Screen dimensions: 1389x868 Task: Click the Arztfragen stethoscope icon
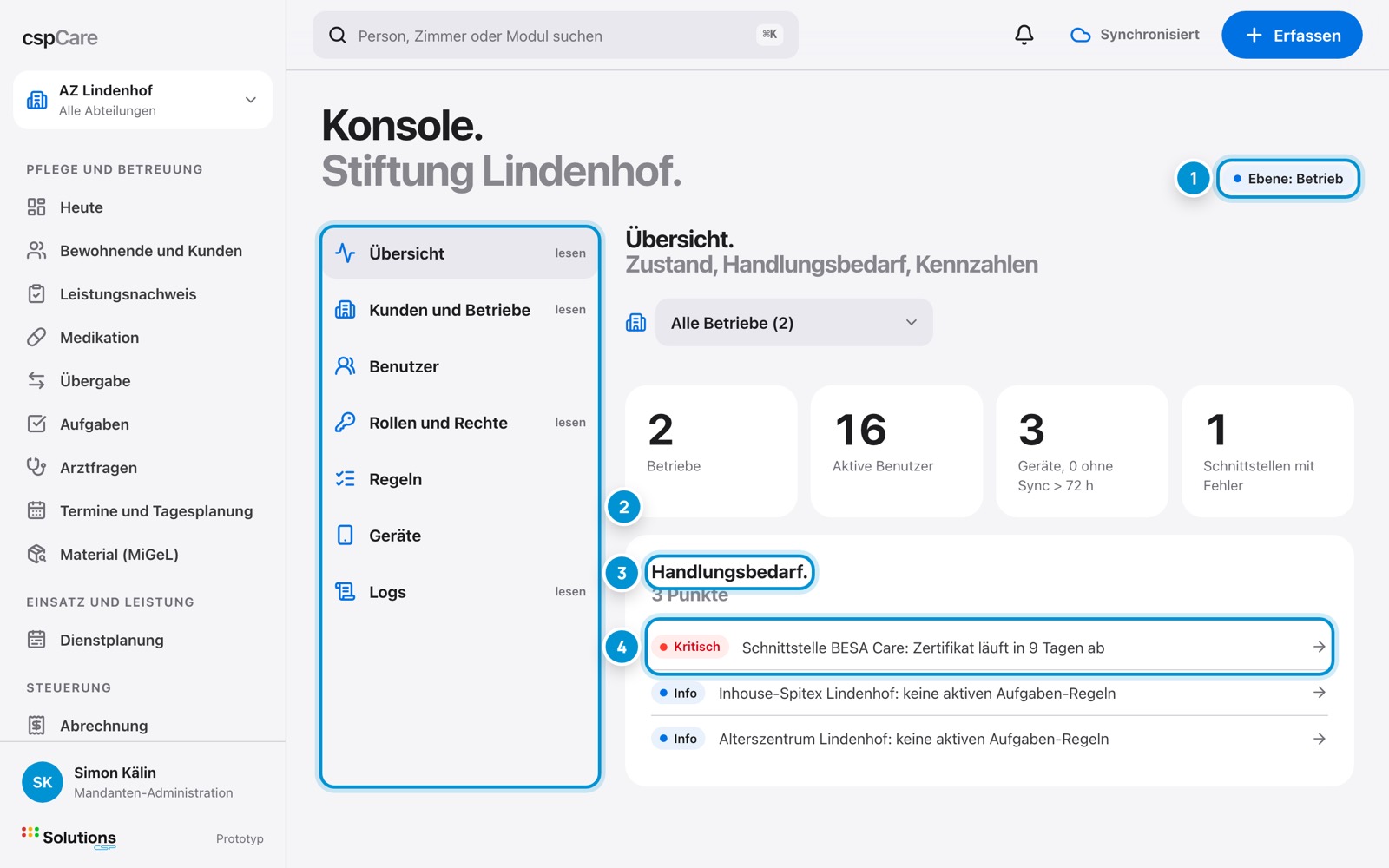tap(36, 467)
